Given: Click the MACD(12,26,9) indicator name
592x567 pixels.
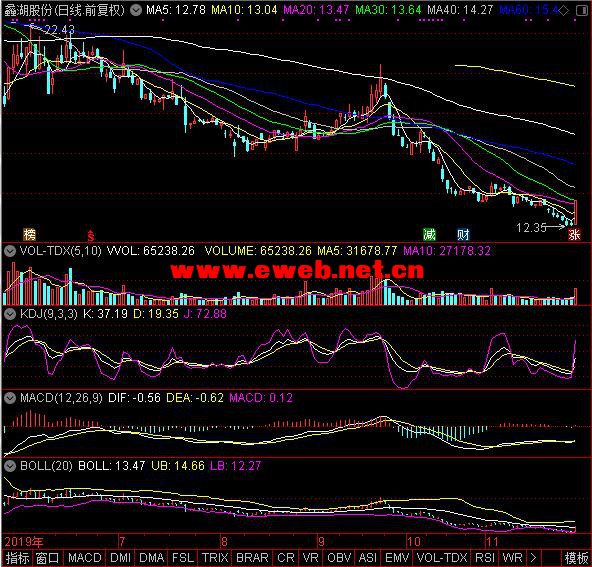Looking at the screenshot, I should coord(61,398).
